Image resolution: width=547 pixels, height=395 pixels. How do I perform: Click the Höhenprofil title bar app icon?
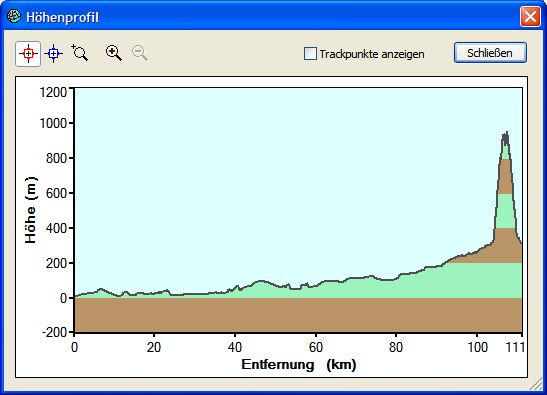(x=14, y=16)
